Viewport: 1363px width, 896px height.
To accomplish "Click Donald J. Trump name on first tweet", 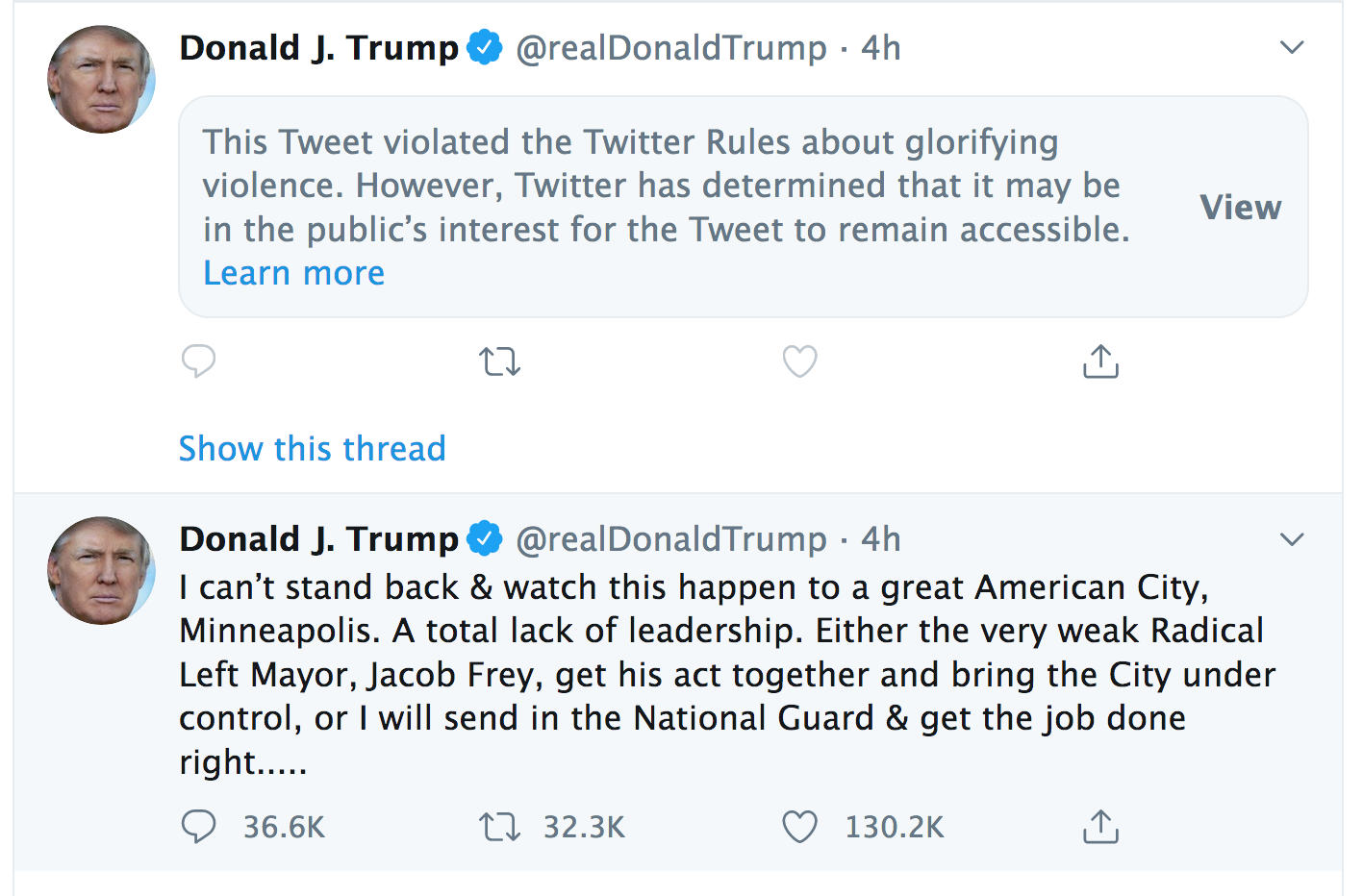I will click(318, 48).
